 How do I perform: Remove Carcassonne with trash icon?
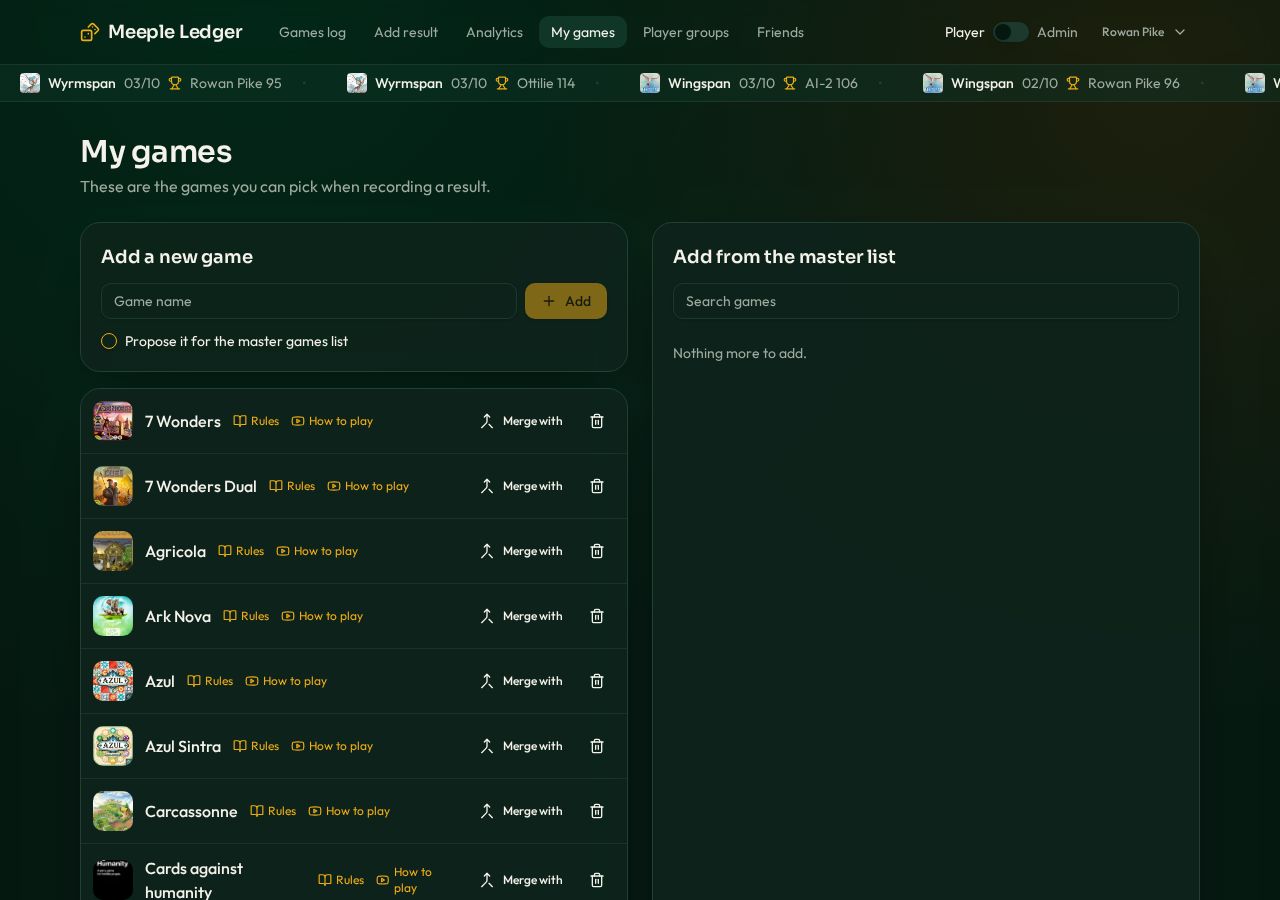[597, 811]
